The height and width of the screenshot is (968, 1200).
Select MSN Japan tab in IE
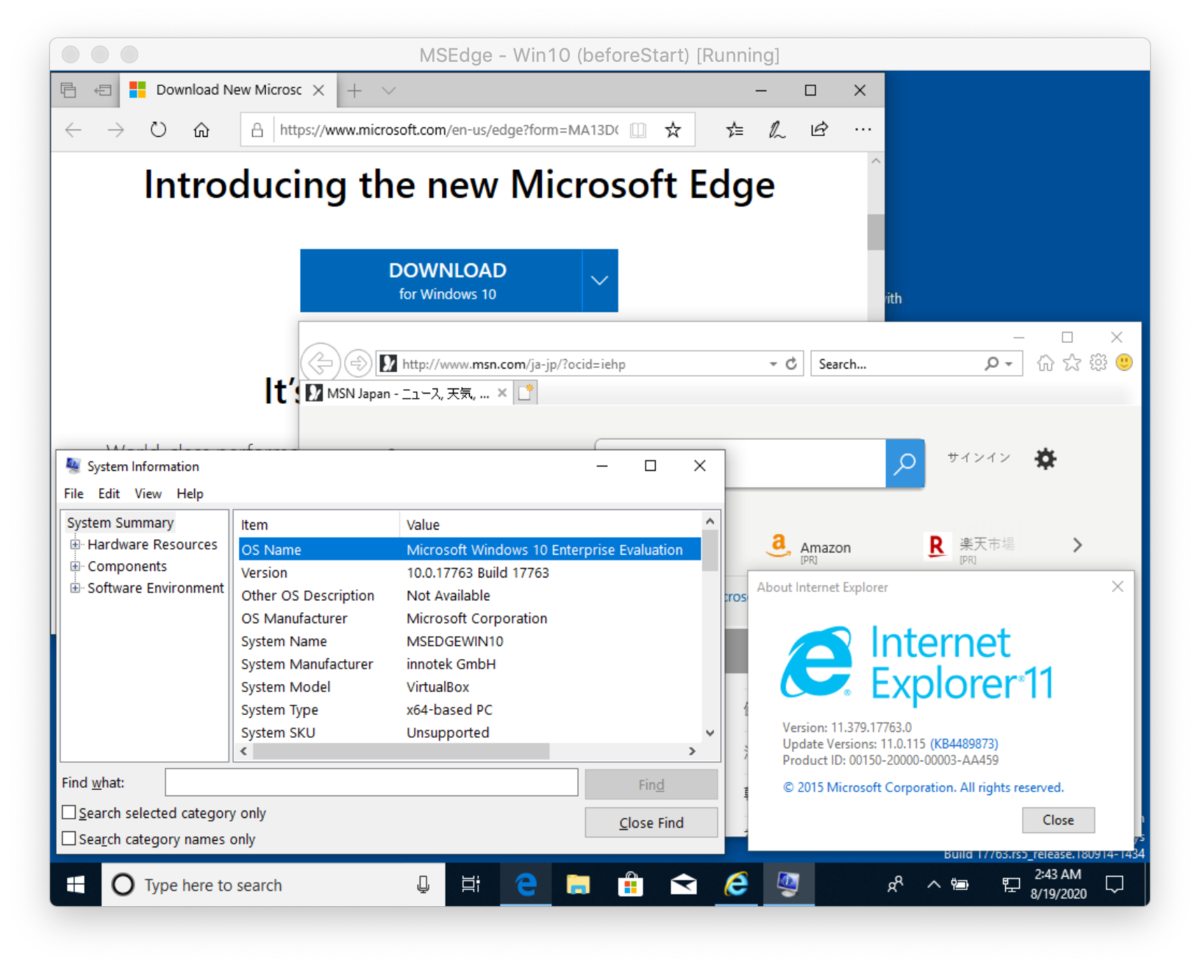(407, 394)
